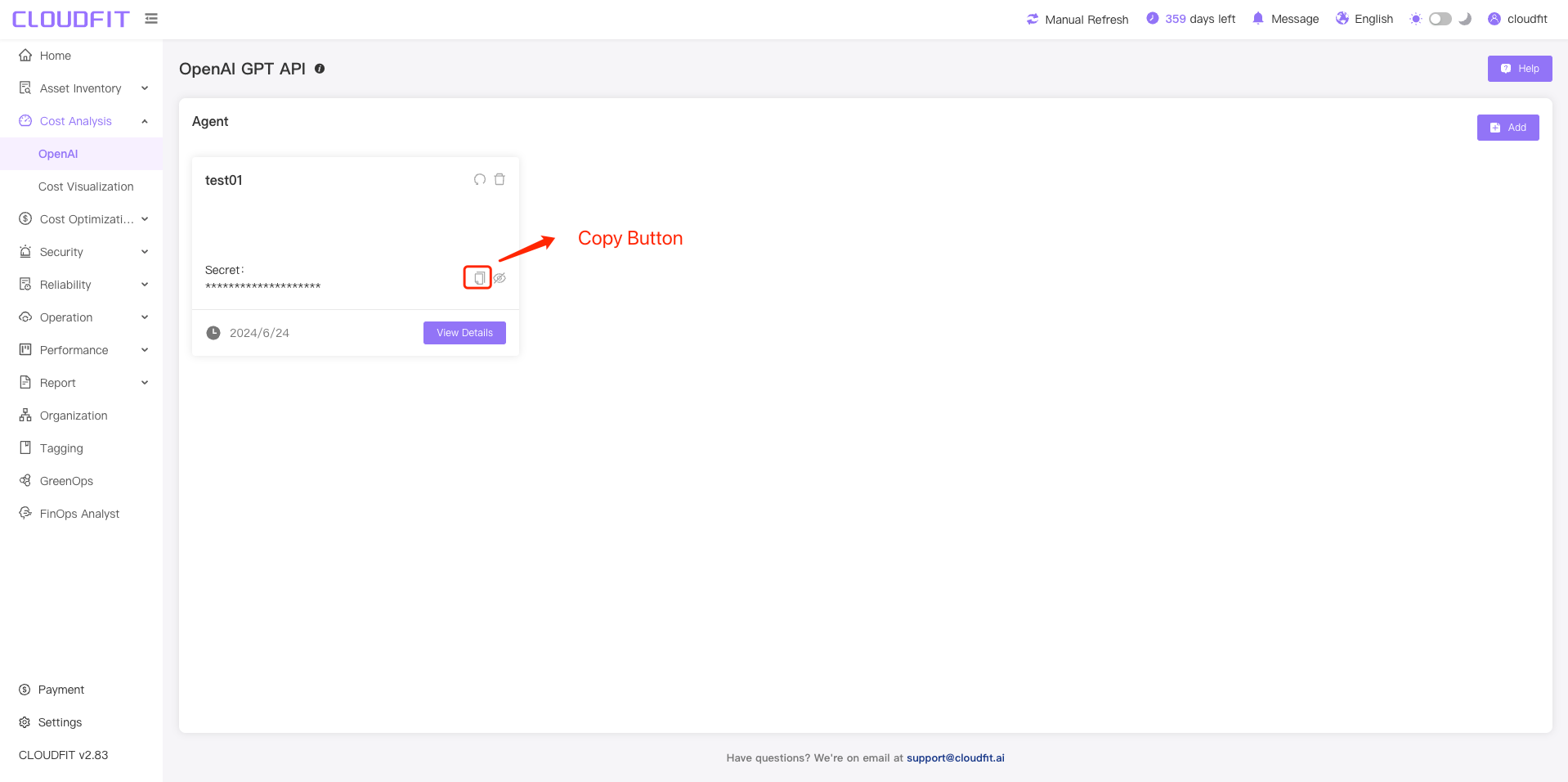This screenshot has width=1568, height=782.
Task: Click the 2024/6/24 date text
Action: click(x=259, y=333)
